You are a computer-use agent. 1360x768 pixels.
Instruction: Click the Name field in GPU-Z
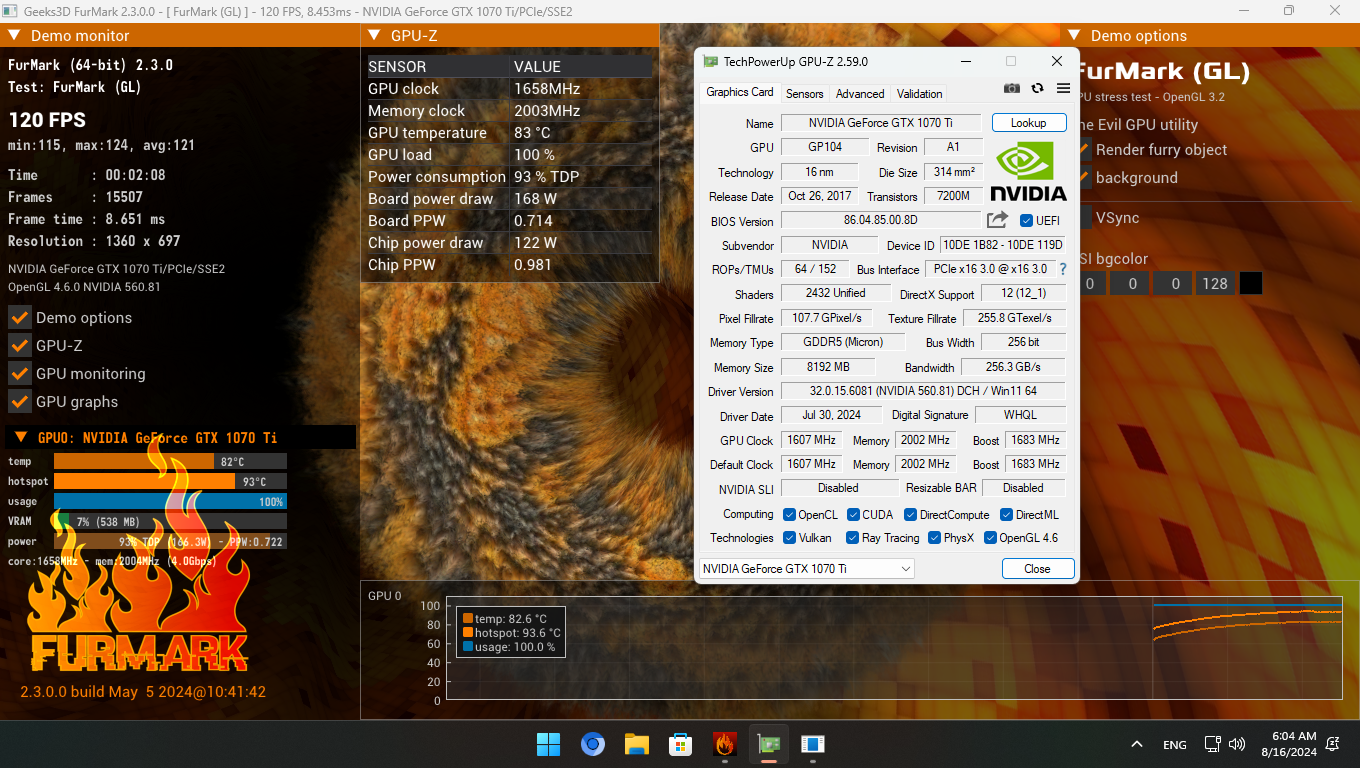[879, 123]
